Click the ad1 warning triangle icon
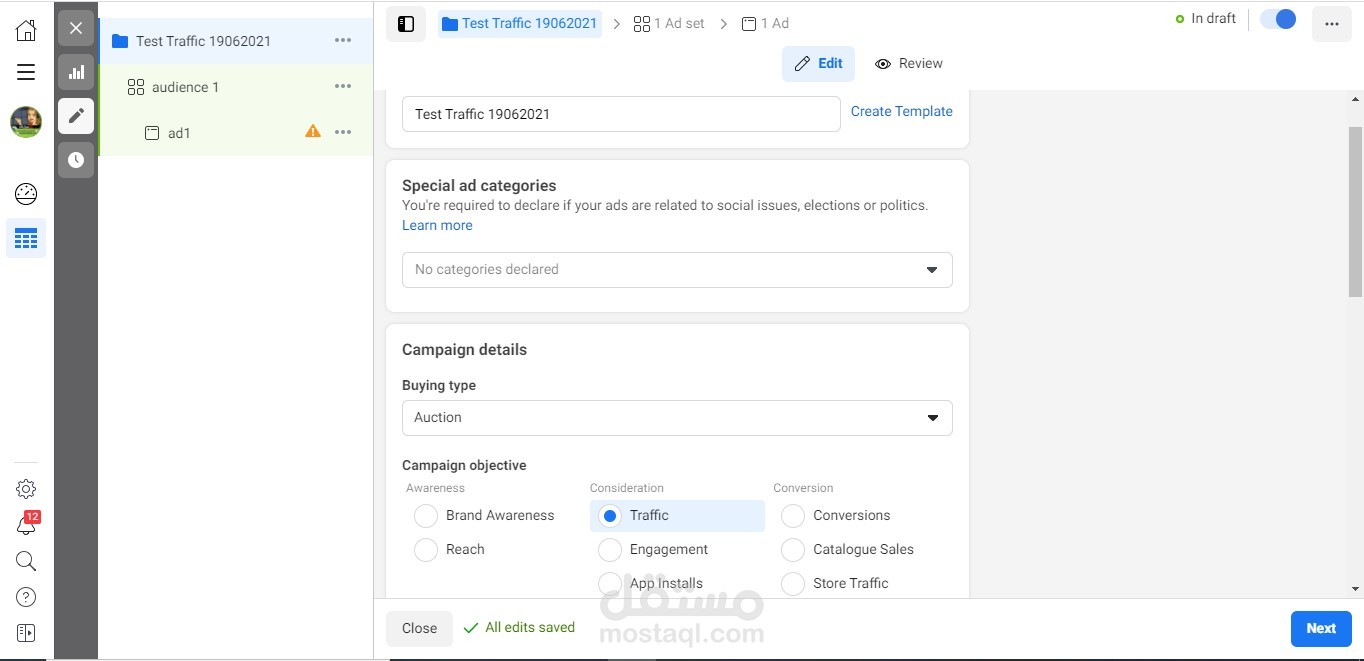This screenshot has width=1364, height=661. [313, 131]
